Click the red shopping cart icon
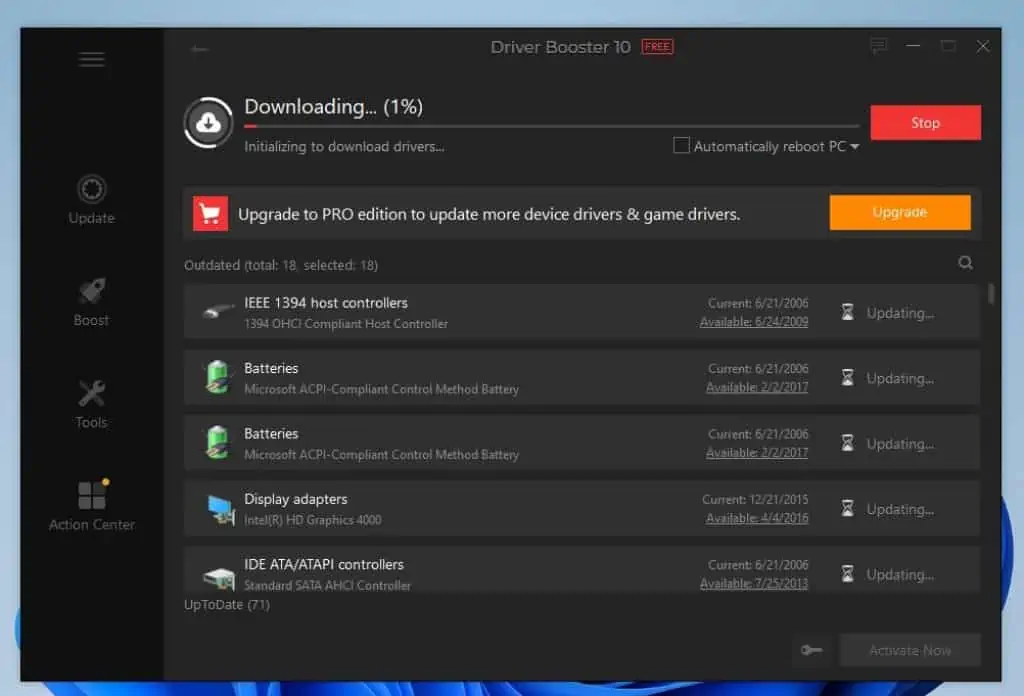 (211, 213)
